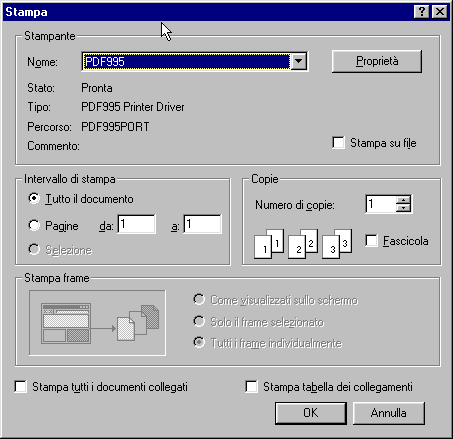Increase number of copies with up arrow
Image resolution: width=453 pixels, height=439 pixels.
403,200
